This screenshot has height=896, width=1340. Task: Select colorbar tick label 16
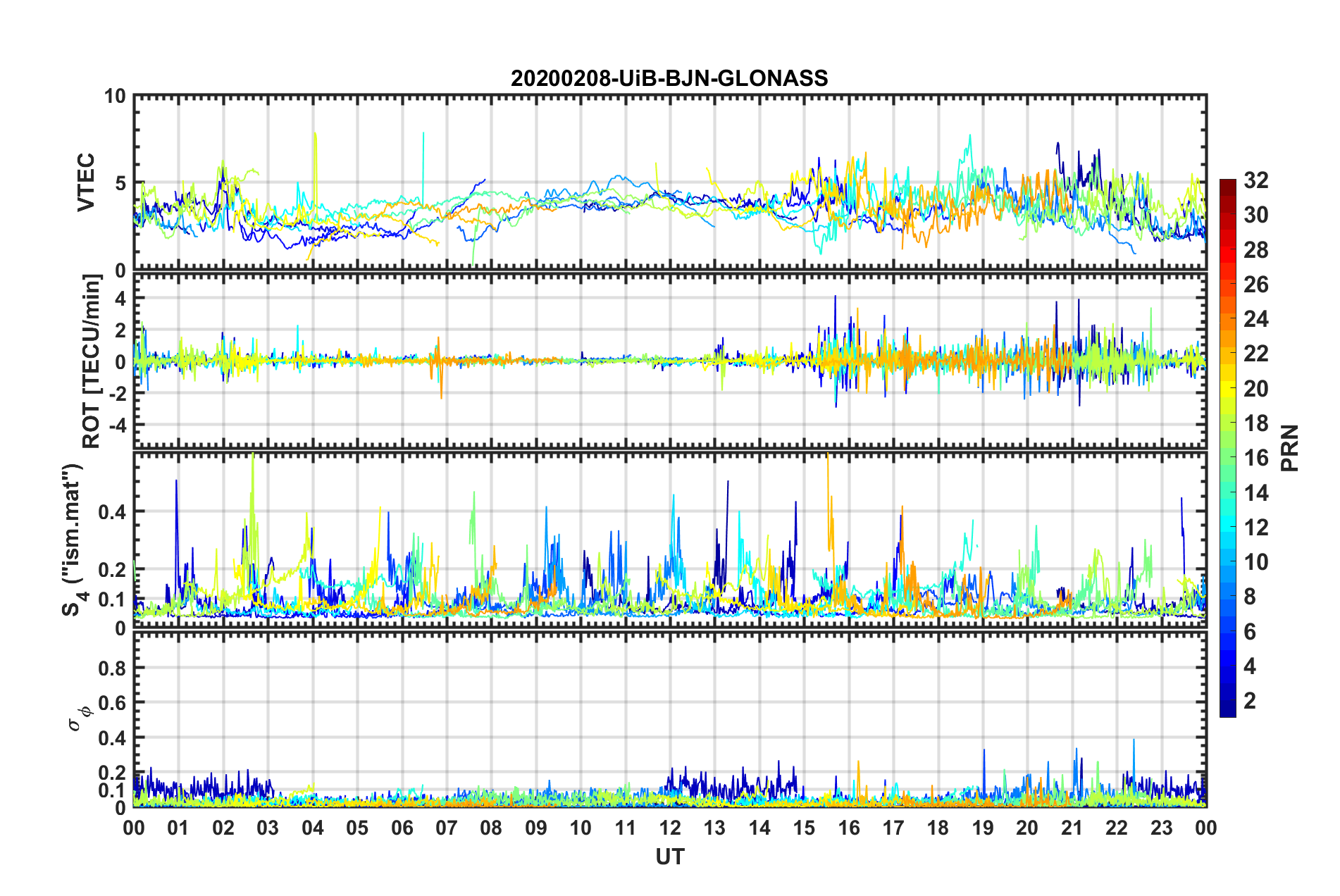tap(1255, 458)
